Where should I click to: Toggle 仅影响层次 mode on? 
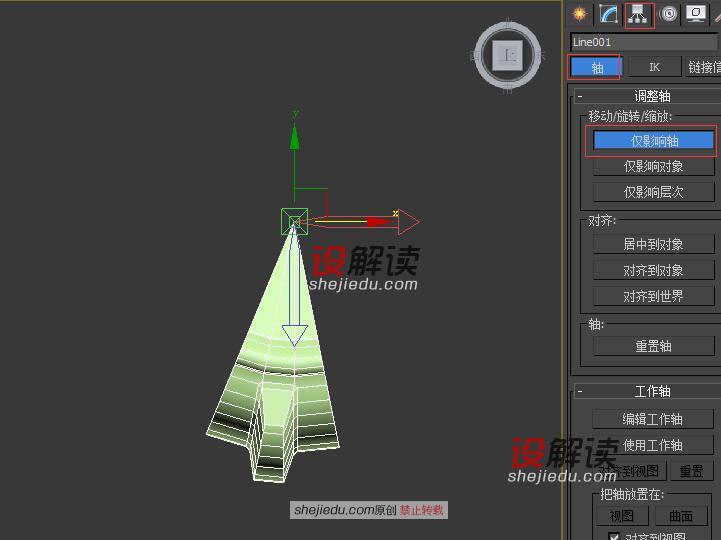[653, 192]
